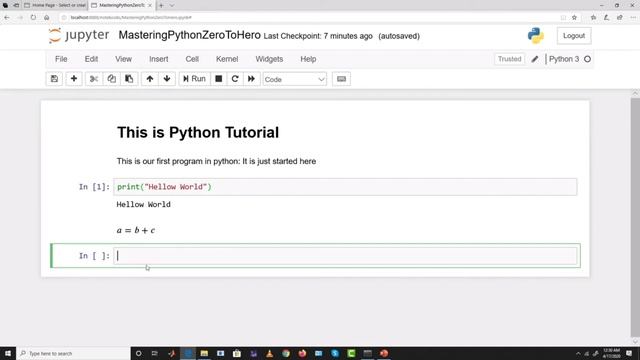Switch to the Home Page browser tab
Screen dimensions: 640x360
pyautogui.click(x=55, y=5)
